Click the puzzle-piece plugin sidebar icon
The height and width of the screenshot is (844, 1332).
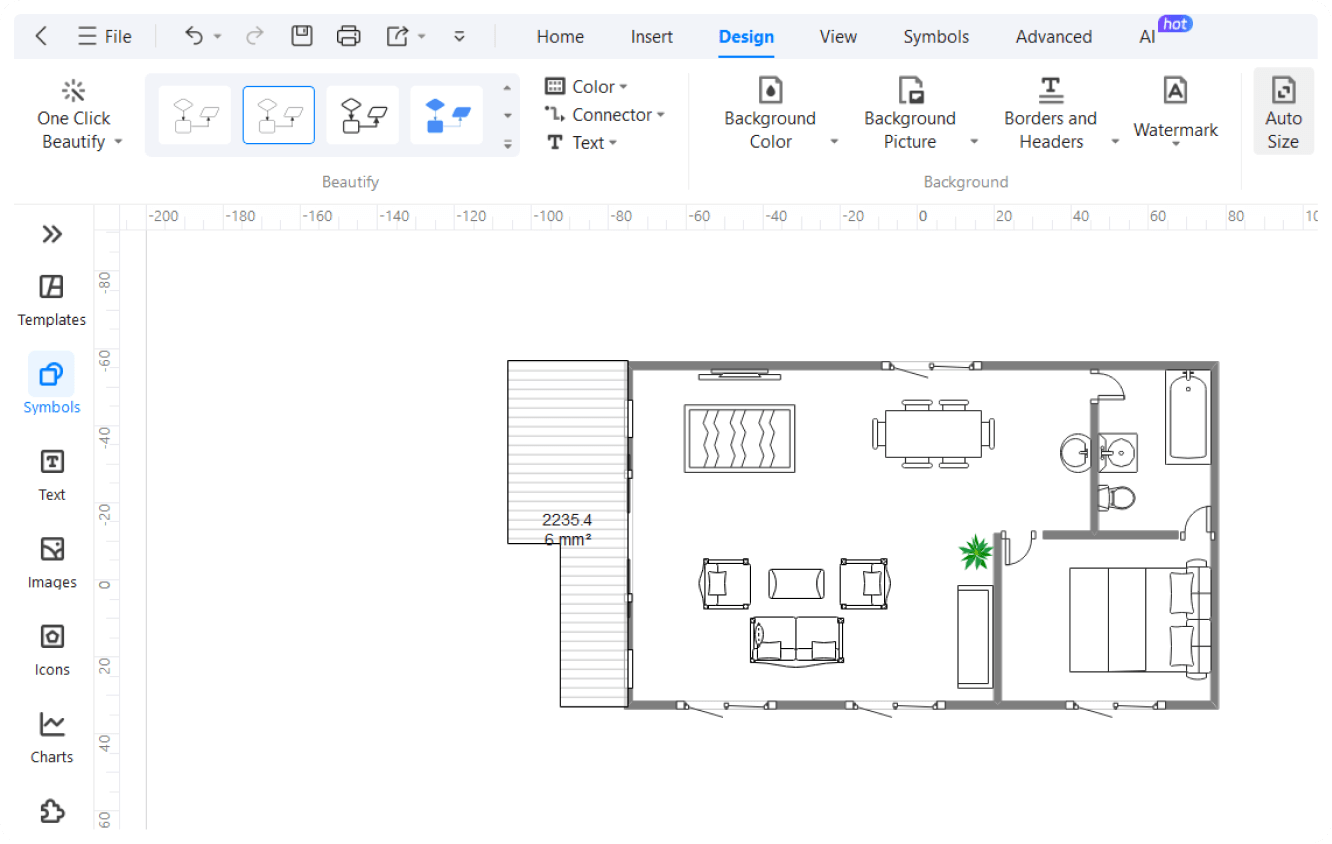pos(51,811)
